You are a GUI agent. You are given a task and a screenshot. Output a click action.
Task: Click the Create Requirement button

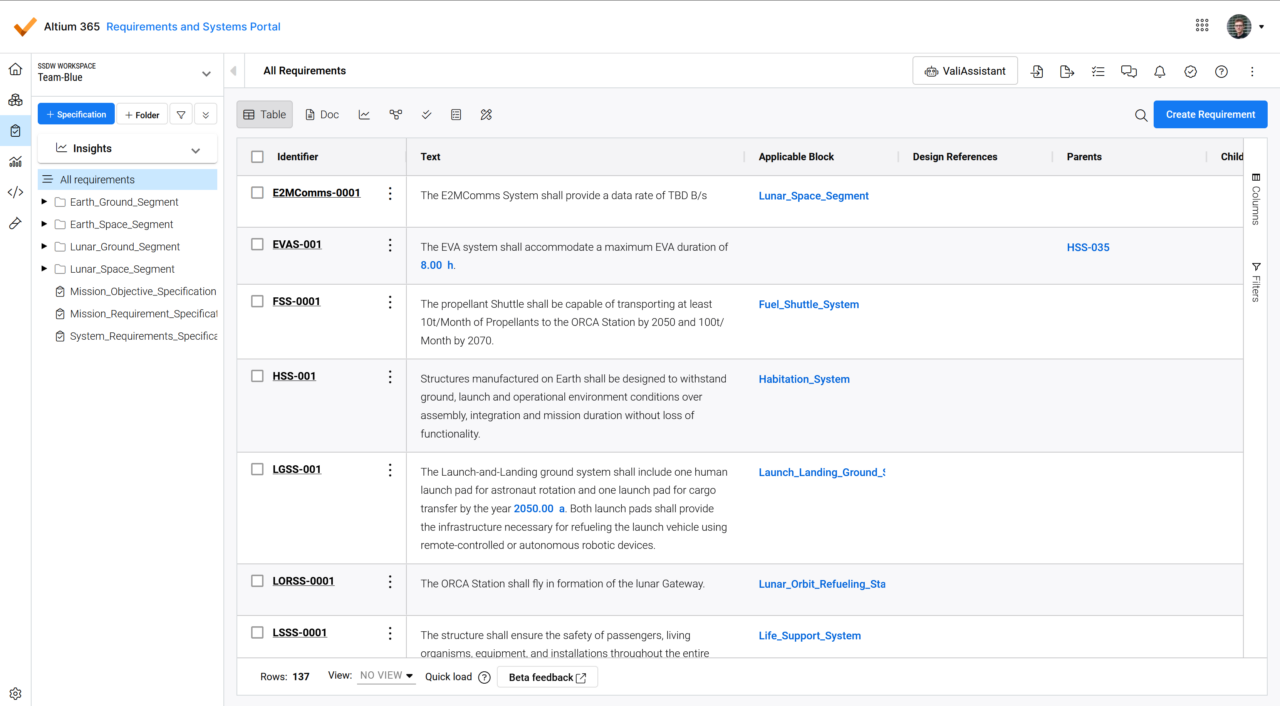pos(1210,115)
